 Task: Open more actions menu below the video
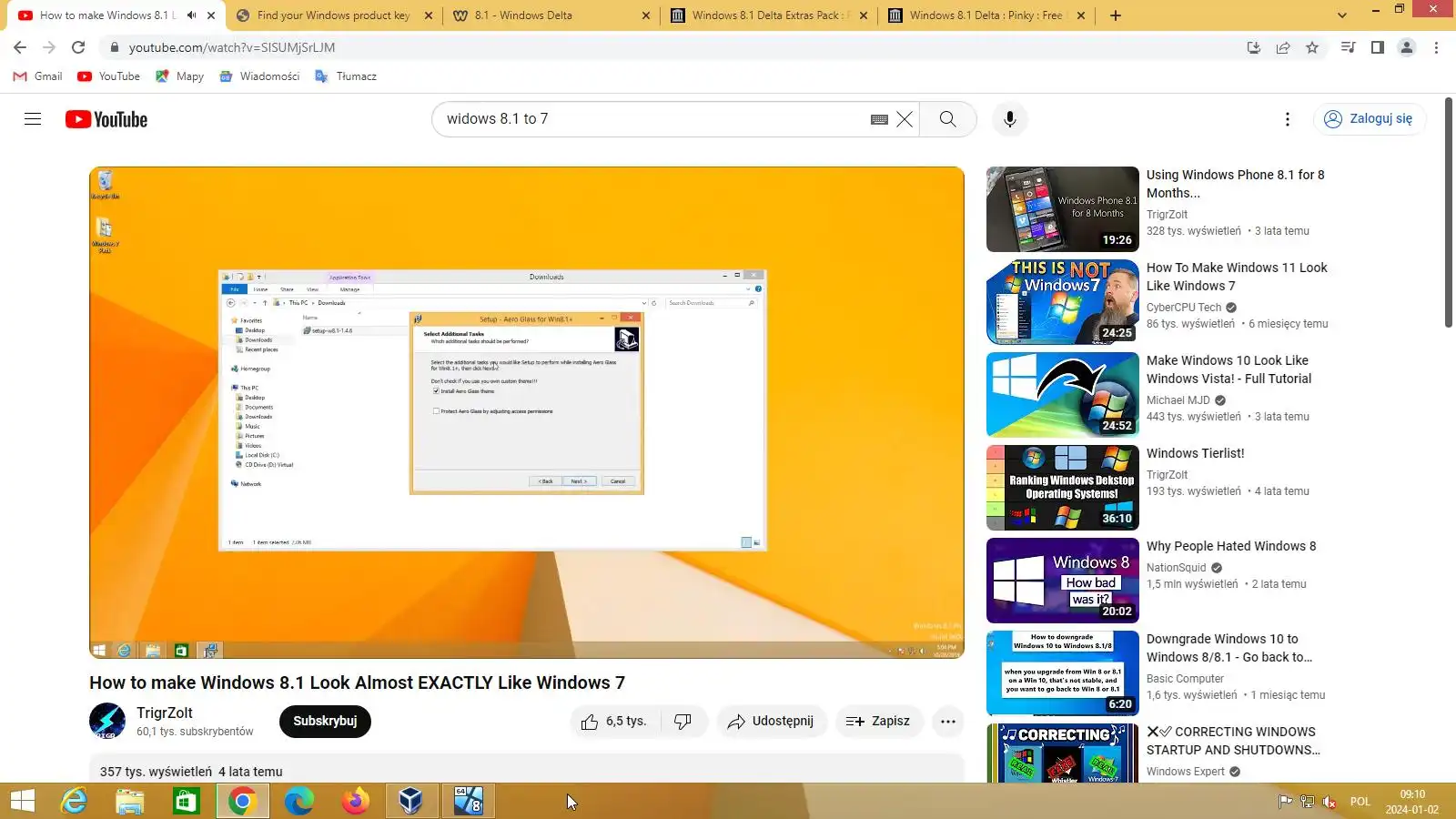948,722
